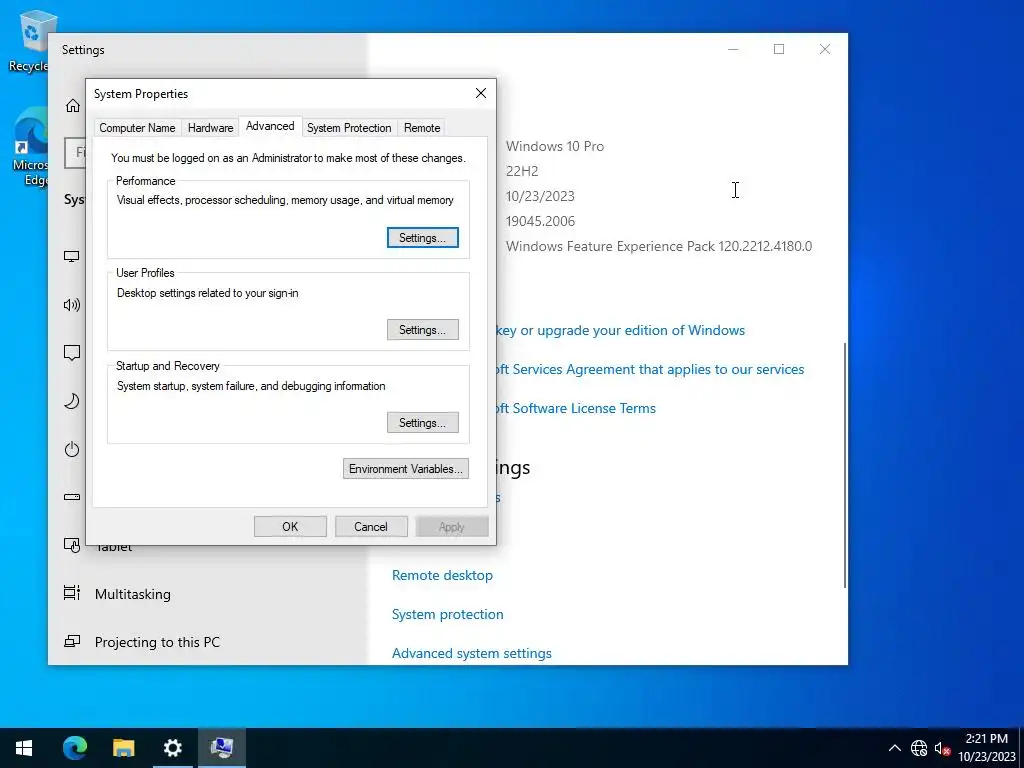
Task: Open File Explorer from taskbar
Action: (123, 748)
